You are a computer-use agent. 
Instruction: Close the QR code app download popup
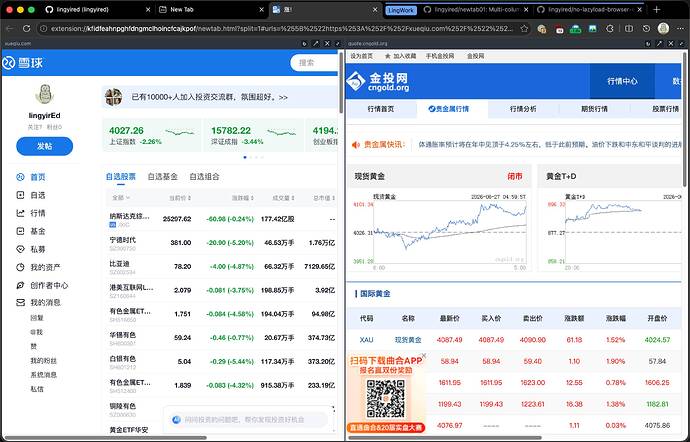coord(424,355)
